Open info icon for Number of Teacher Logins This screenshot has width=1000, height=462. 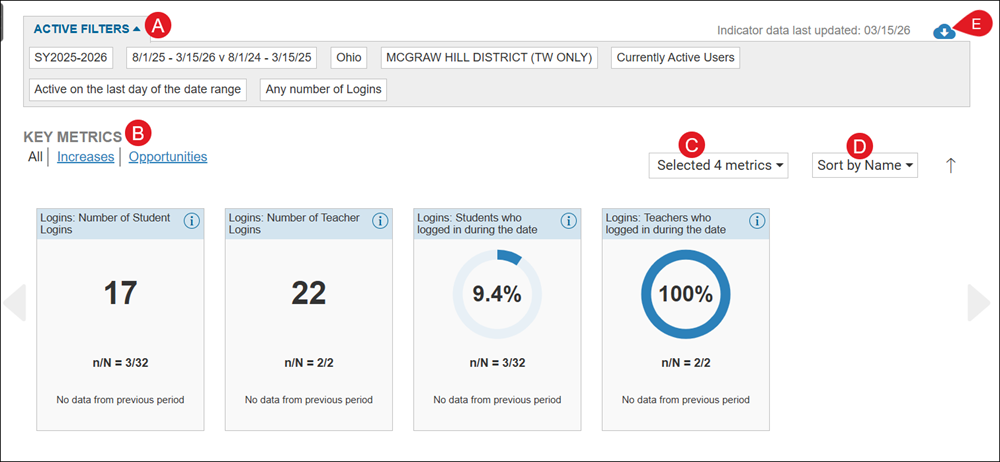click(380, 221)
